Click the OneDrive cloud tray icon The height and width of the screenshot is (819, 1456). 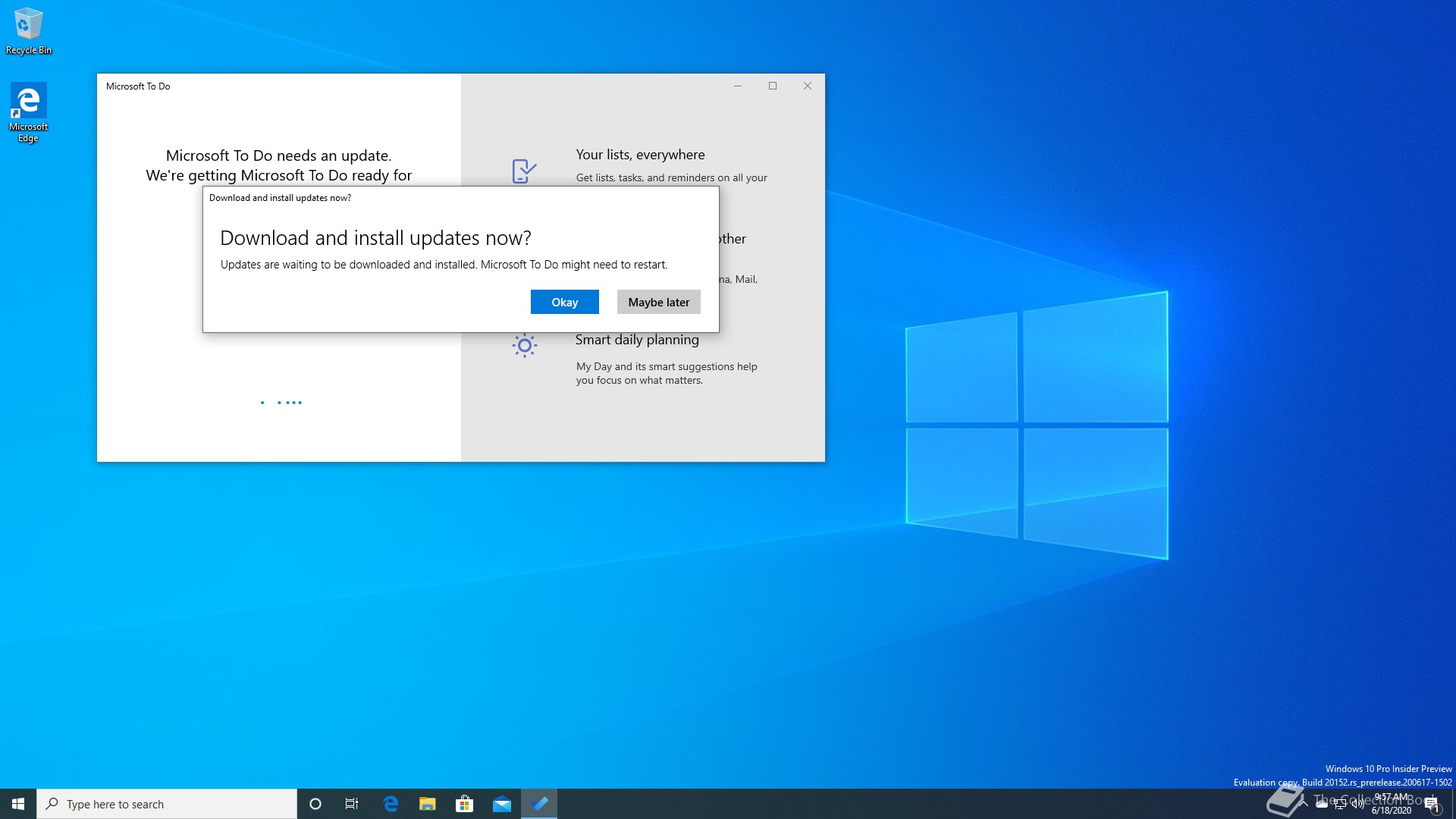(x=1322, y=804)
